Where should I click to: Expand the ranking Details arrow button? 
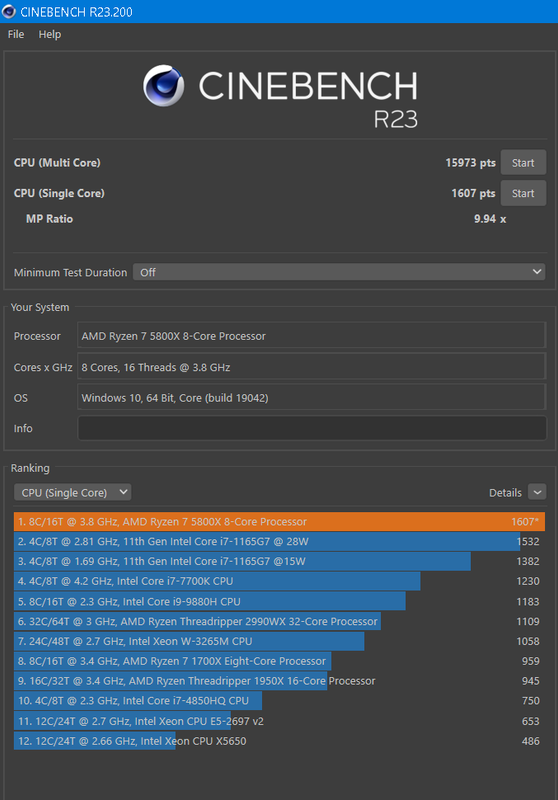pos(537,492)
